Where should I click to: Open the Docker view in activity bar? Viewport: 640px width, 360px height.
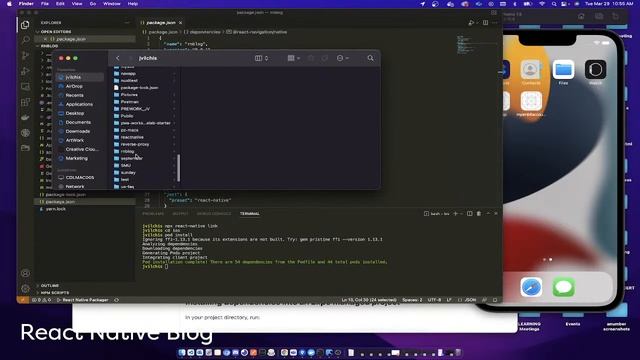25,117
